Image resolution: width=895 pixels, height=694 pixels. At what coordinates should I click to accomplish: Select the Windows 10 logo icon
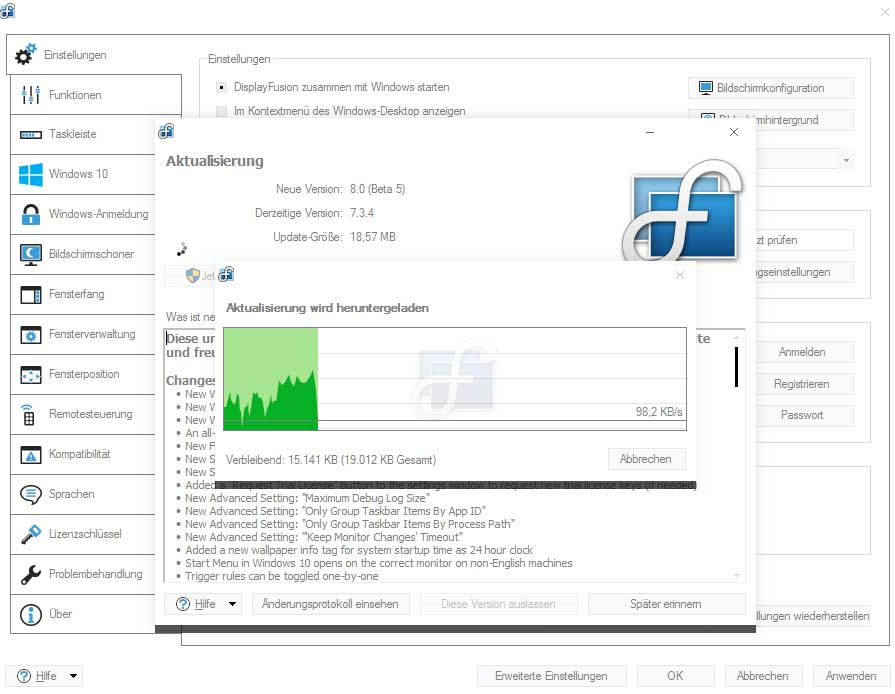click(30, 174)
